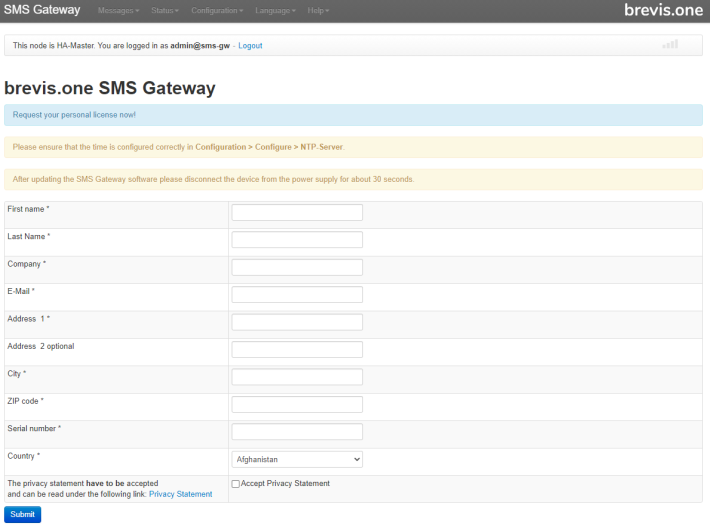Image resolution: width=710 pixels, height=526 pixels.
Task: Click the Last Name input field
Action: tap(297, 239)
